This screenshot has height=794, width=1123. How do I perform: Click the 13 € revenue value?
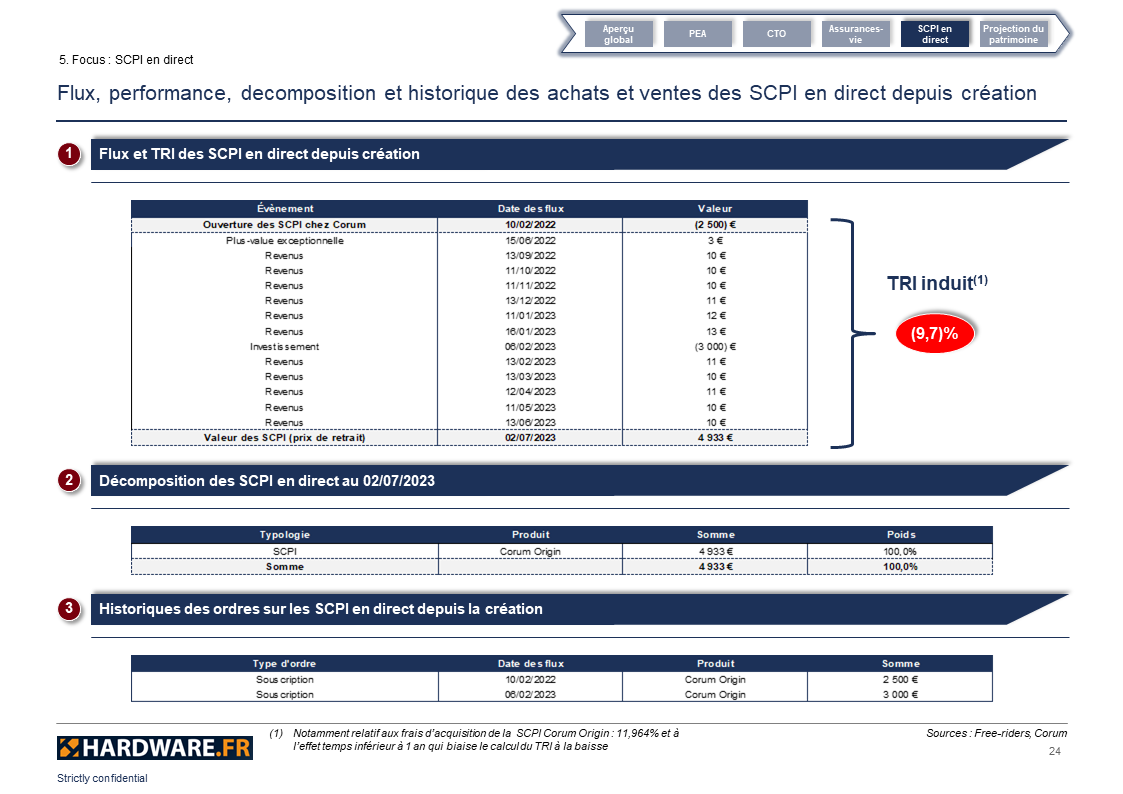[715, 331]
